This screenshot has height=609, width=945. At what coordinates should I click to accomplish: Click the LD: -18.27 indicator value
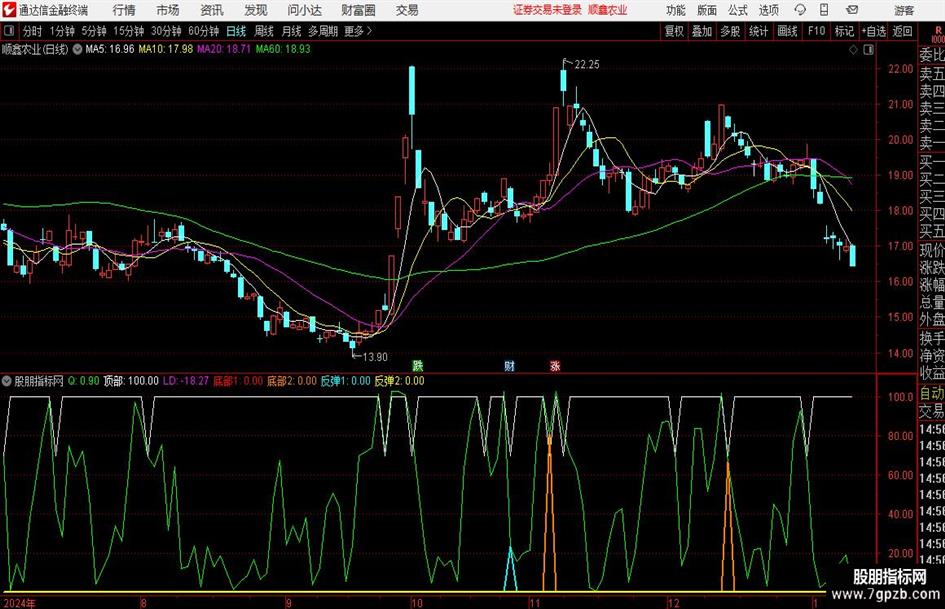click(x=186, y=381)
